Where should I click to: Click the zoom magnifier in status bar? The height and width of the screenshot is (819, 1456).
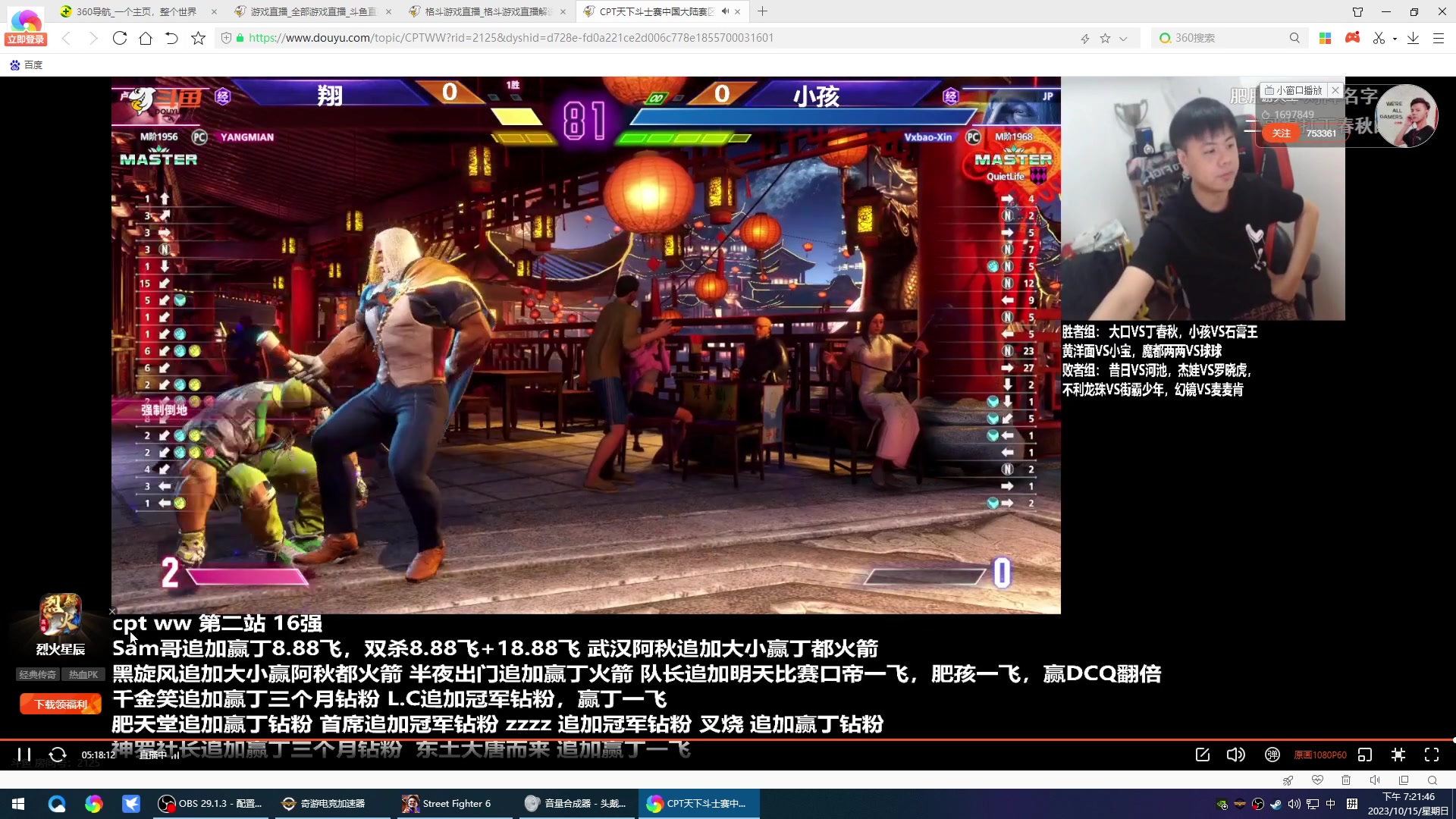(1432, 780)
